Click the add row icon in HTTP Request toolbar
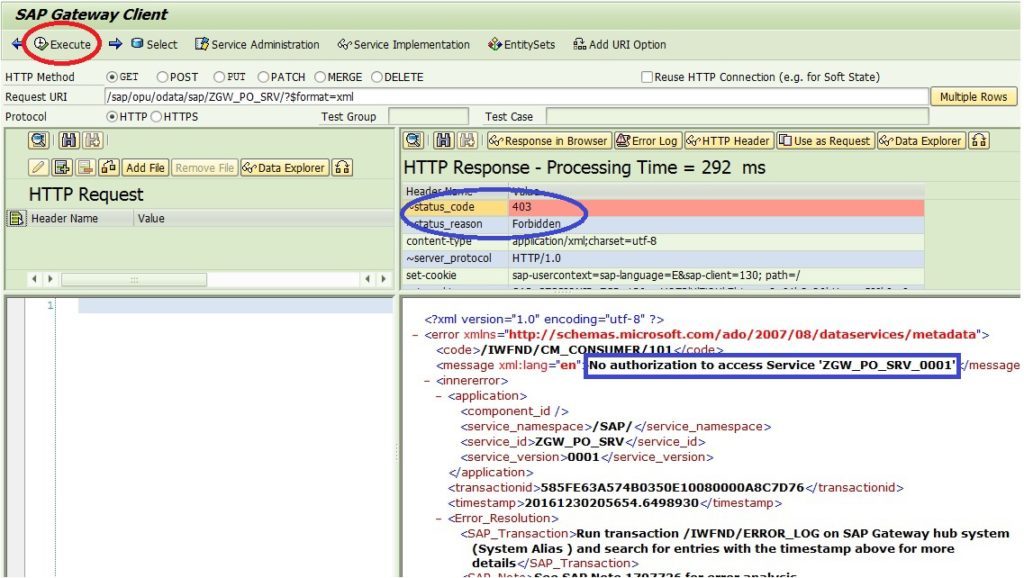 pyautogui.click(x=62, y=168)
